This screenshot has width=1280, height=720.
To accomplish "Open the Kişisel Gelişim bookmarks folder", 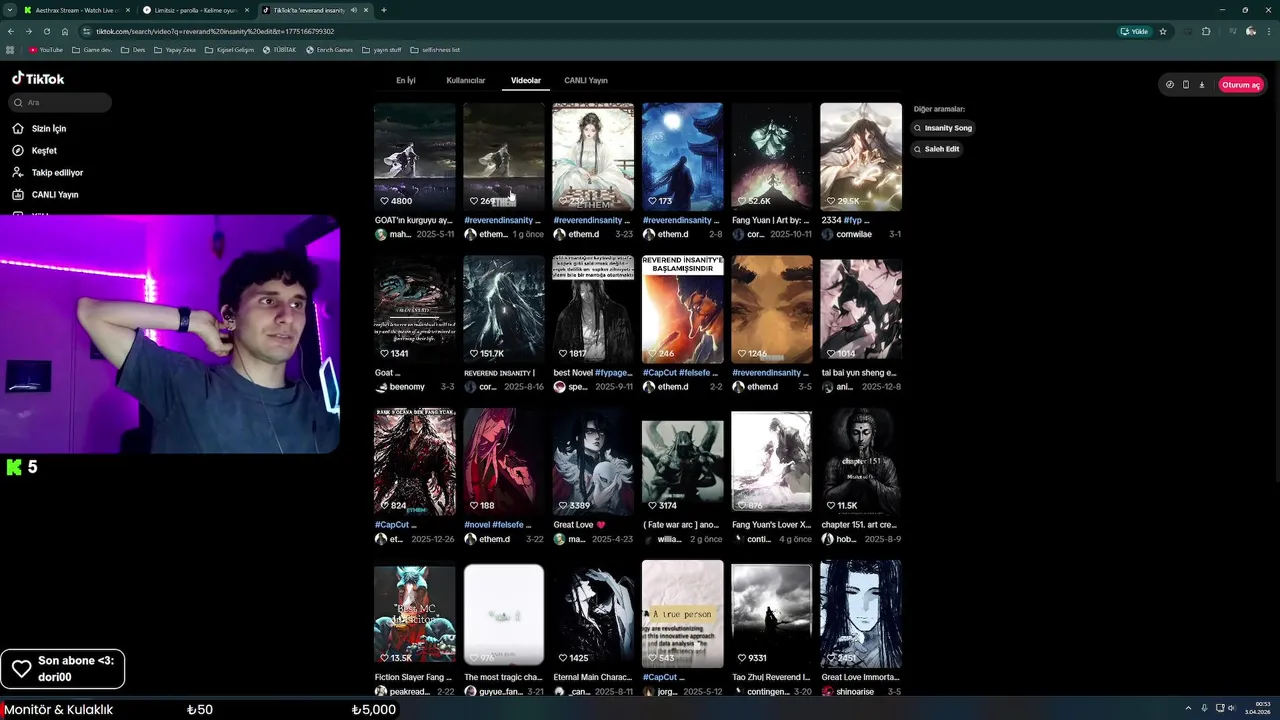I will coord(231,49).
